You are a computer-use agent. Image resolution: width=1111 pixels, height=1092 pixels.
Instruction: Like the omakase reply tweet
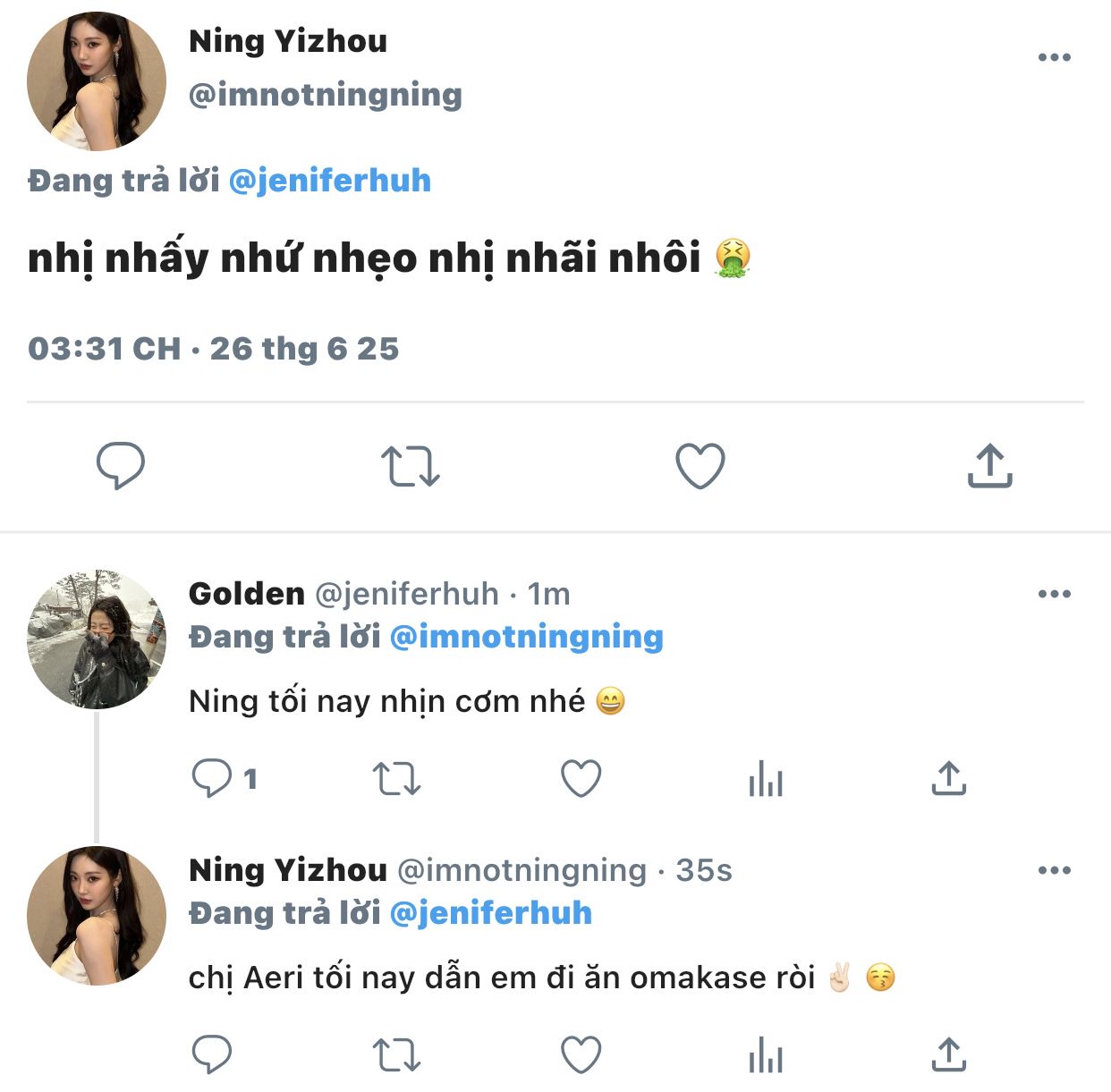(x=581, y=1054)
